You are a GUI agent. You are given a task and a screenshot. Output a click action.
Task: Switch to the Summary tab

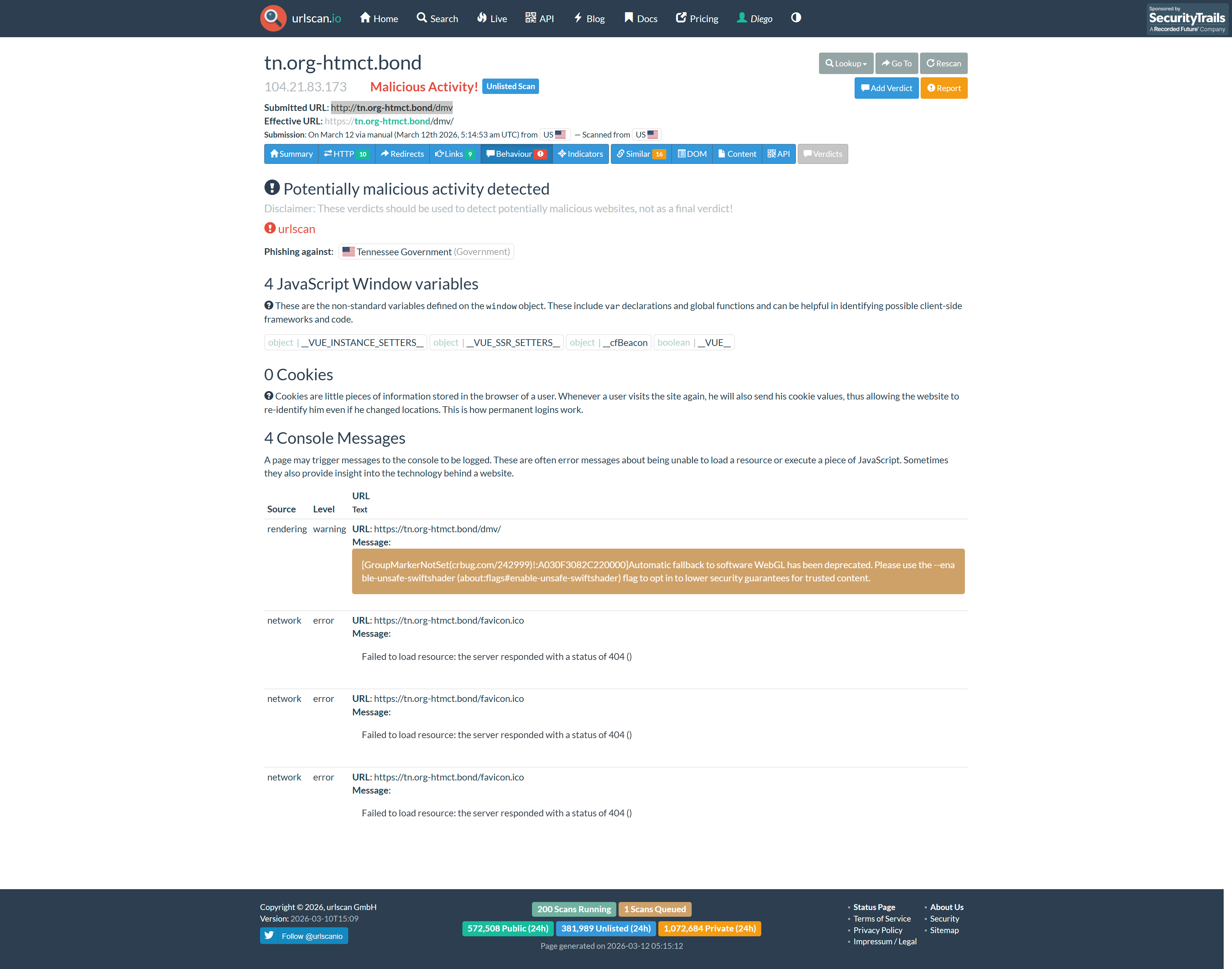point(291,154)
